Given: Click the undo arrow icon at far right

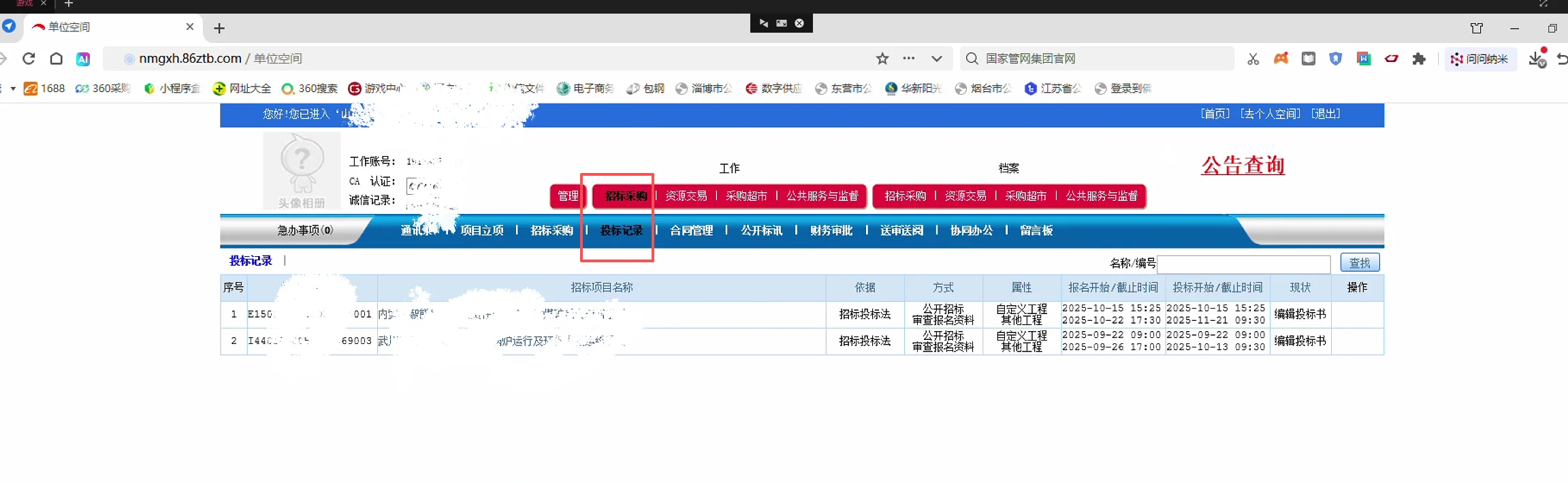Looking at the screenshot, I should pyautogui.click(x=1561, y=59).
